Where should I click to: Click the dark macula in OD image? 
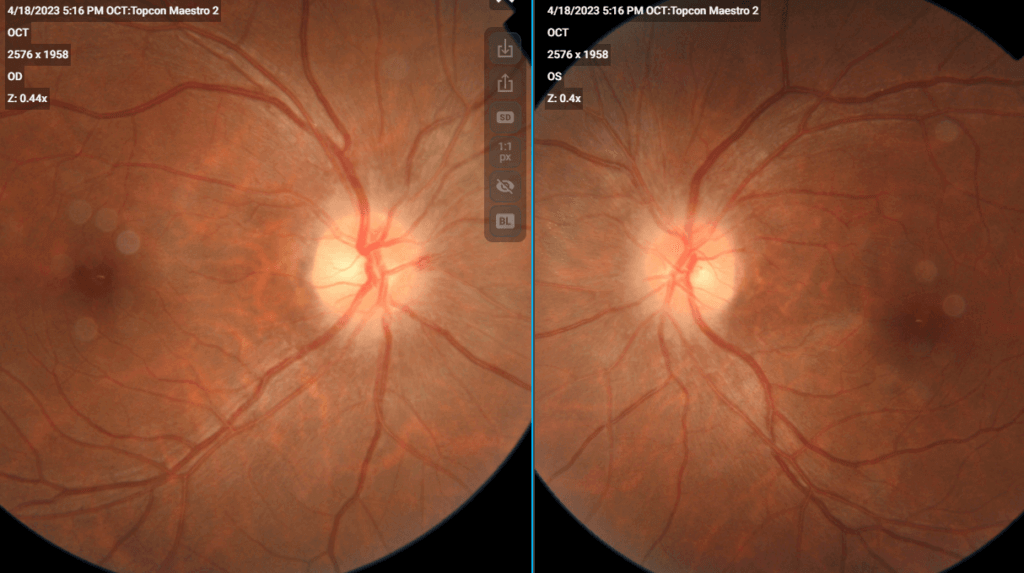pyautogui.click(x=97, y=280)
